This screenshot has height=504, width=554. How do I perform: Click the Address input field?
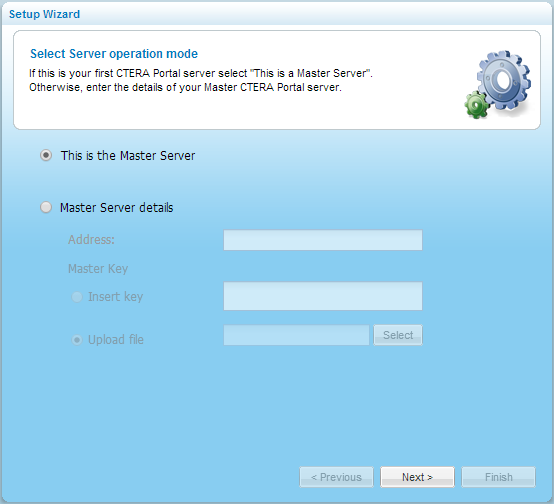pos(323,240)
